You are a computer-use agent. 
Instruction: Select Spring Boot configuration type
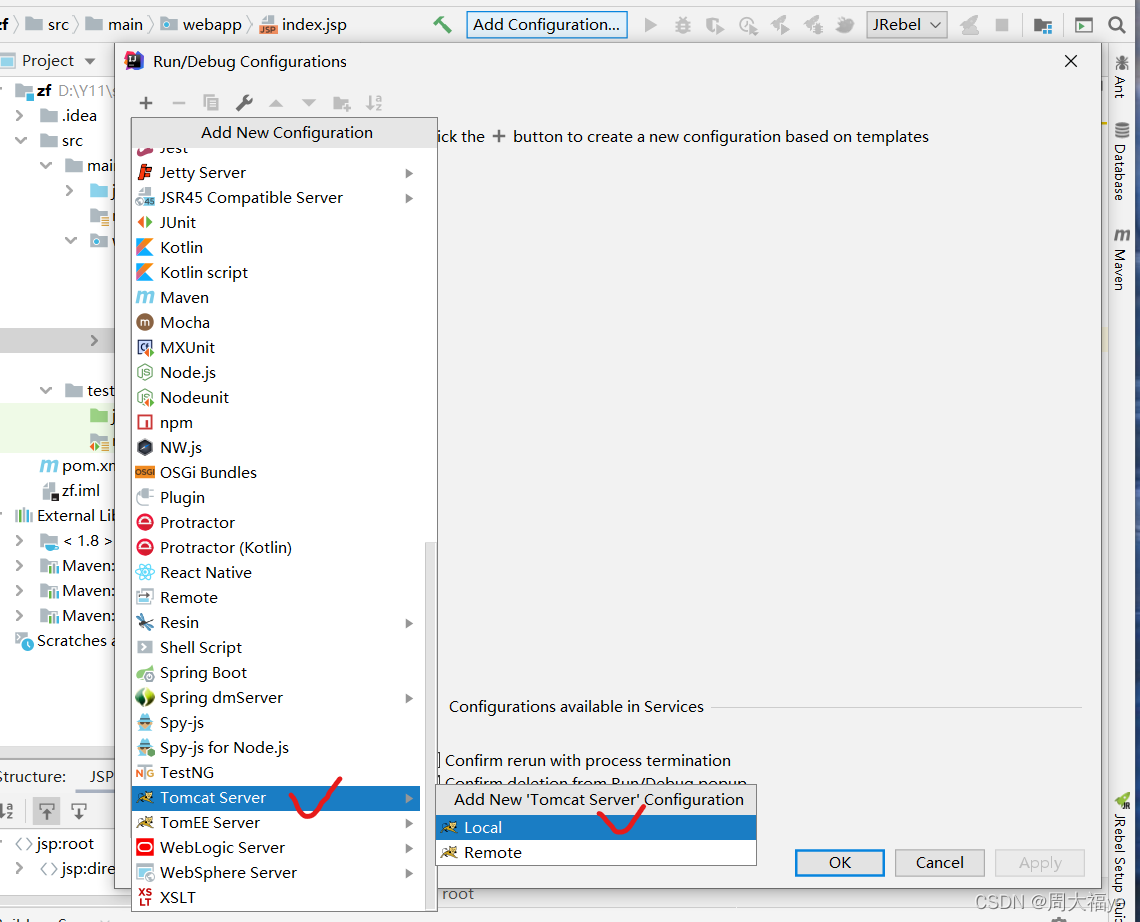(x=276, y=673)
